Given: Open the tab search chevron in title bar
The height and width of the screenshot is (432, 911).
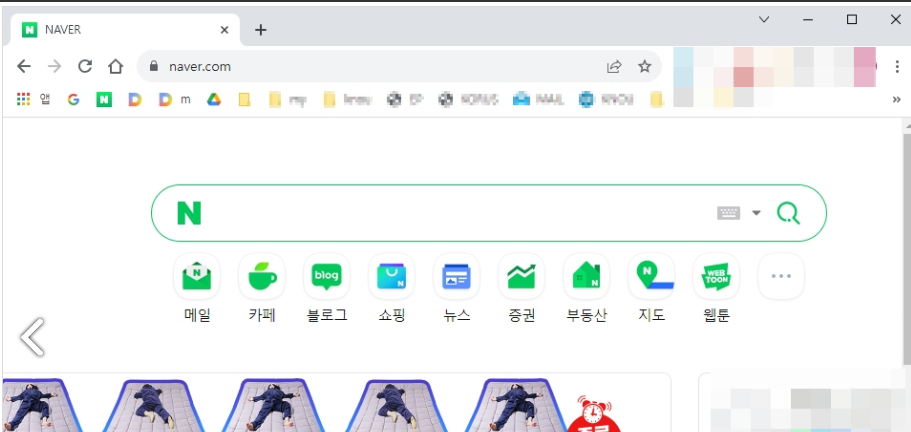Looking at the screenshot, I should [764, 19].
